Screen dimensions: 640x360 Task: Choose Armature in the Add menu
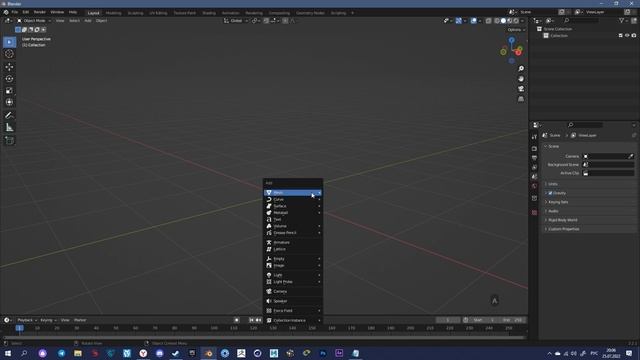pyautogui.click(x=293, y=242)
